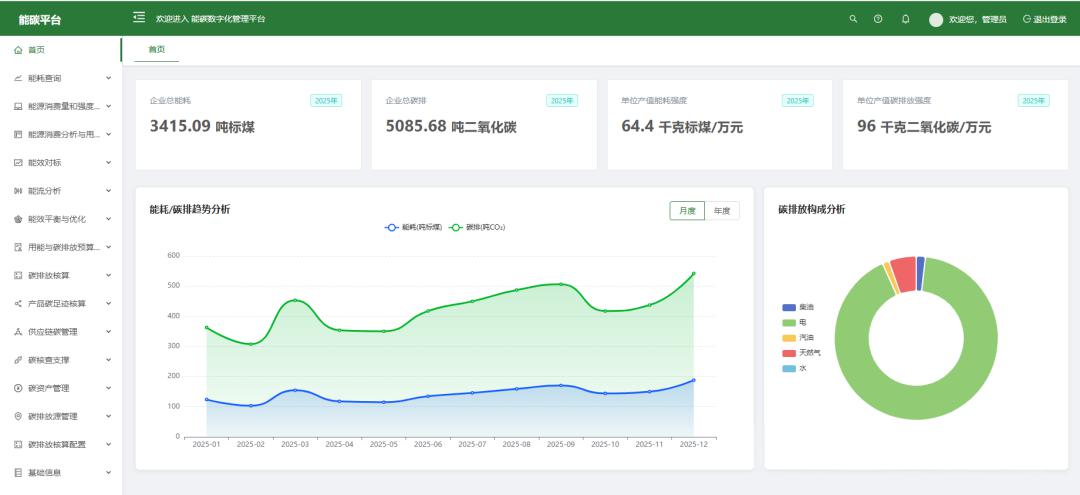Expand 碳资产管理 menu via its chevron
1080x495 pixels.
pyautogui.click(x=108, y=388)
